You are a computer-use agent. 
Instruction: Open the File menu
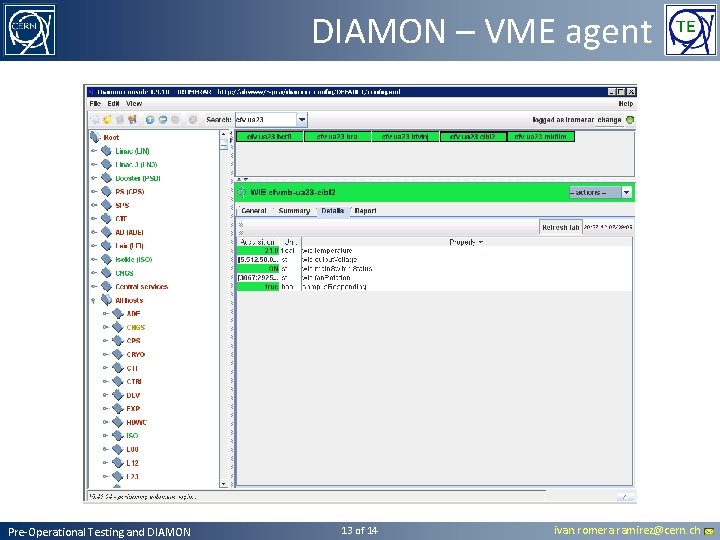coord(95,104)
